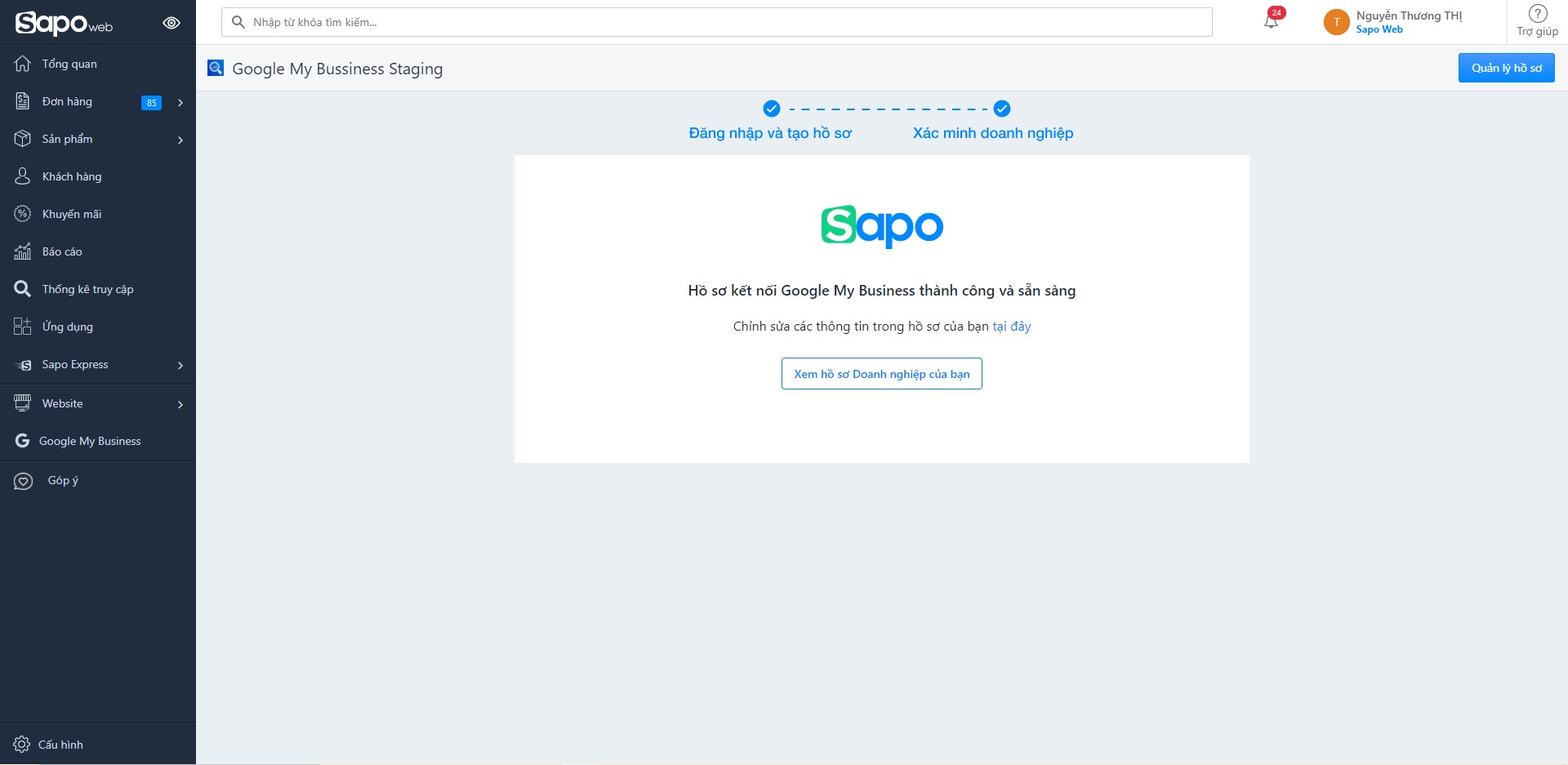Click the Ứng dụng apps grid icon
Screen dimensions: 1568x765
[23, 327]
